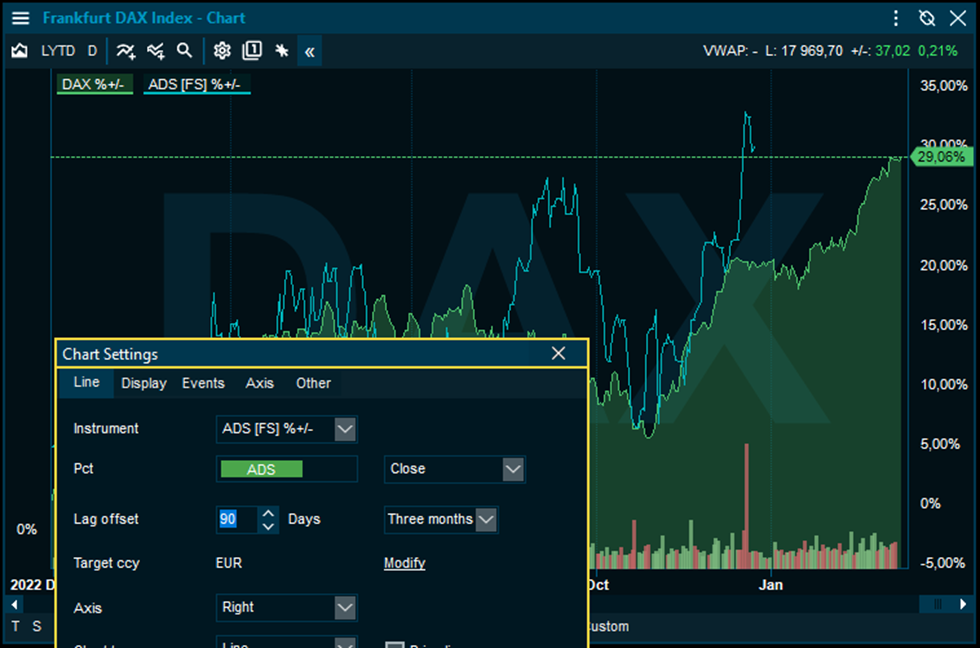Click the magnifying glass search icon
The image size is (980, 648).
[x=184, y=51]
